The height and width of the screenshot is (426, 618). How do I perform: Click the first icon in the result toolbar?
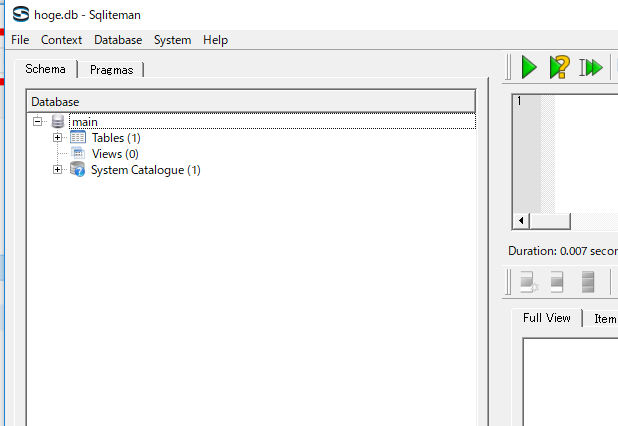point(528,283)
